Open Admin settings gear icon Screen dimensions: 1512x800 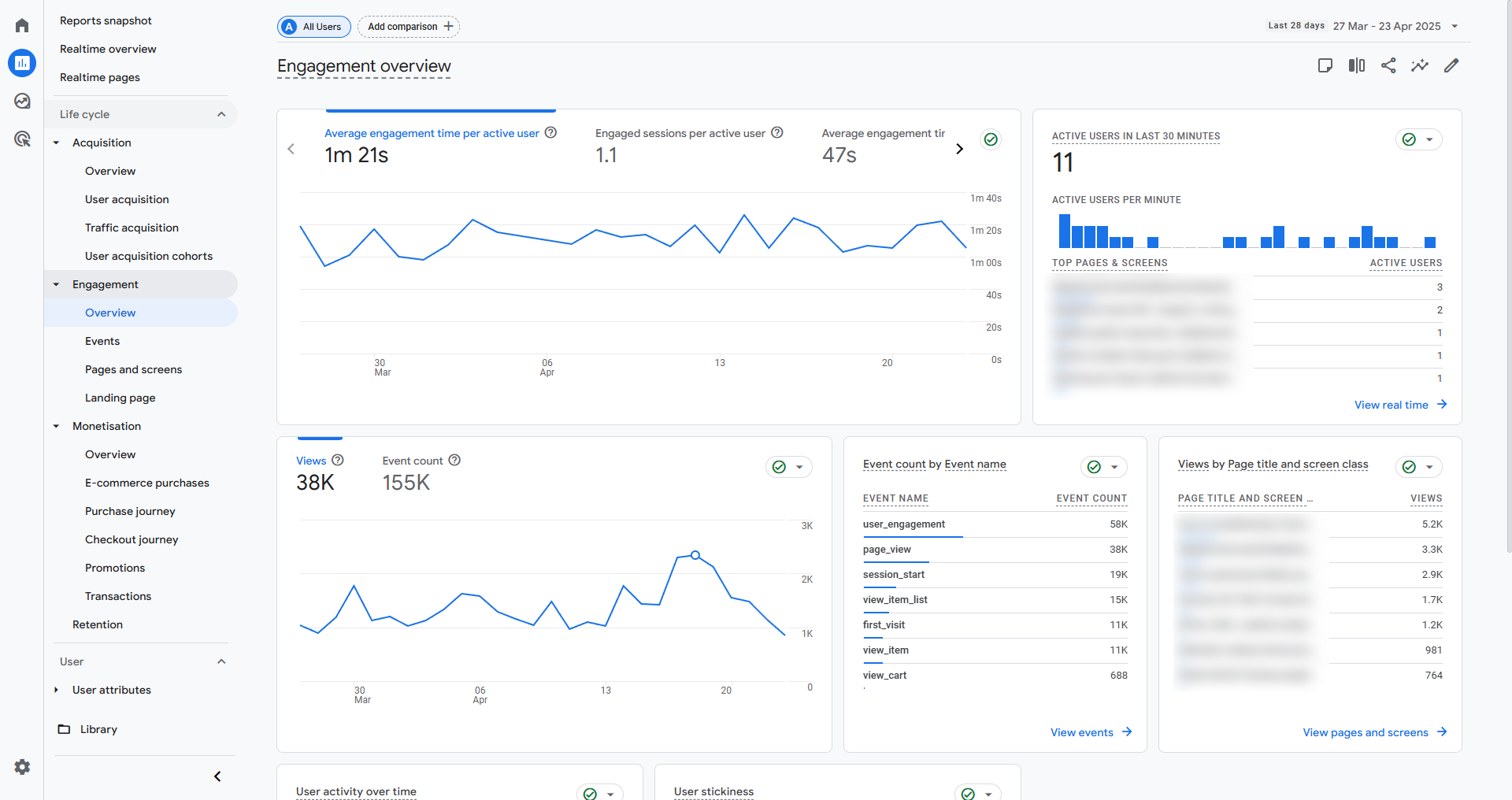22,767
